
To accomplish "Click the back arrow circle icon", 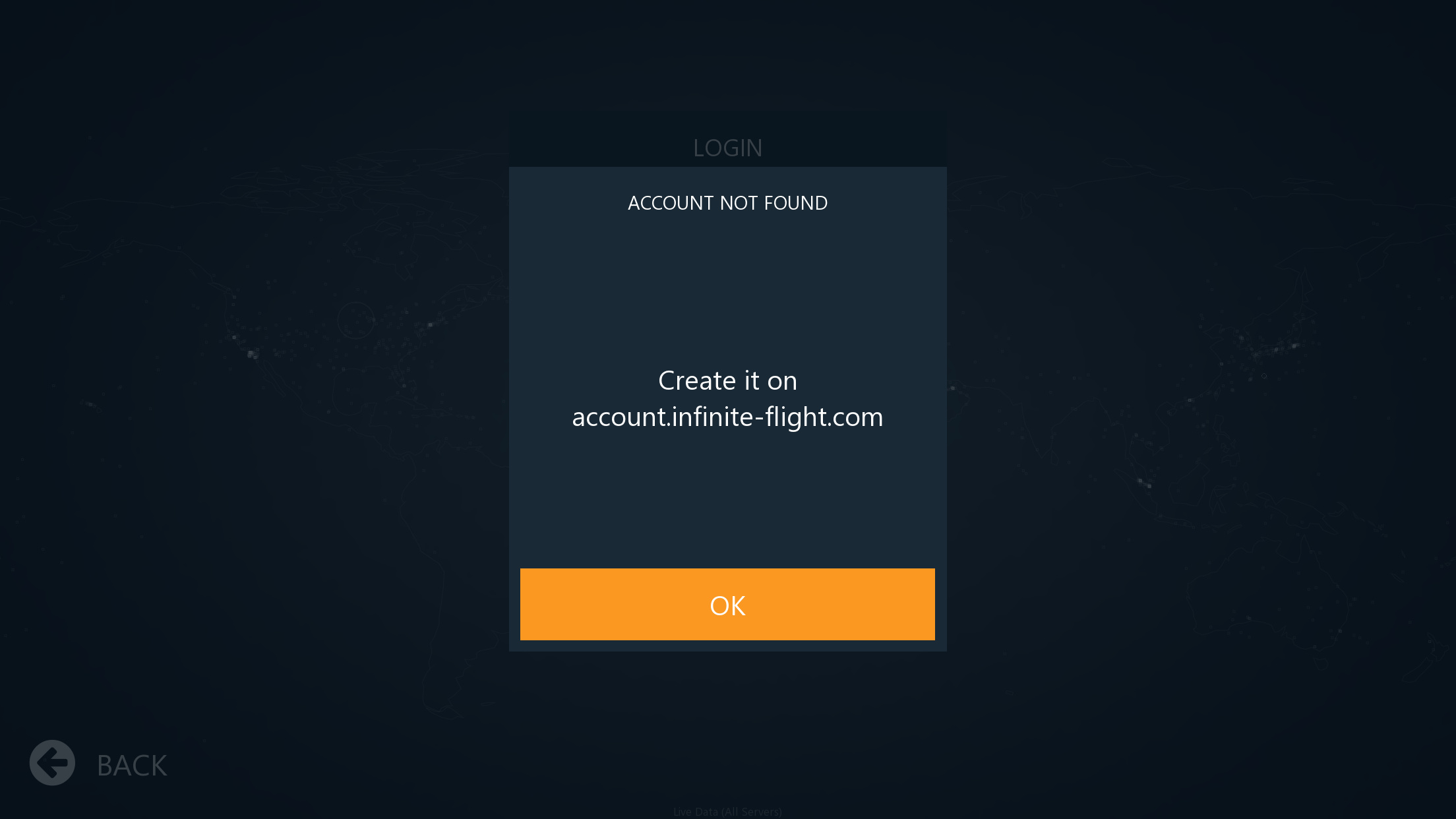I will tap(52, 763).
